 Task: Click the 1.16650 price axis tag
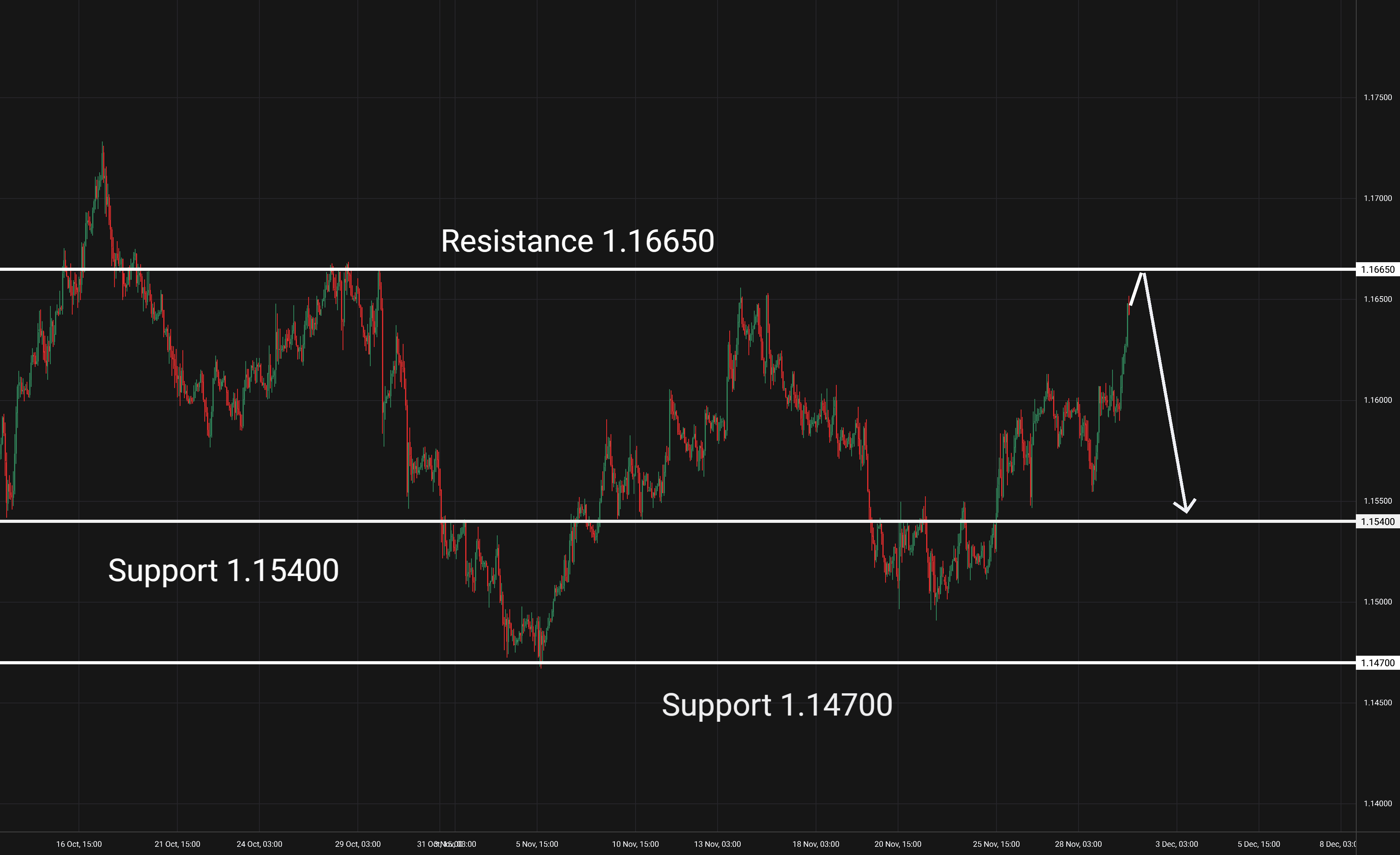click(x=1377, y=270)
